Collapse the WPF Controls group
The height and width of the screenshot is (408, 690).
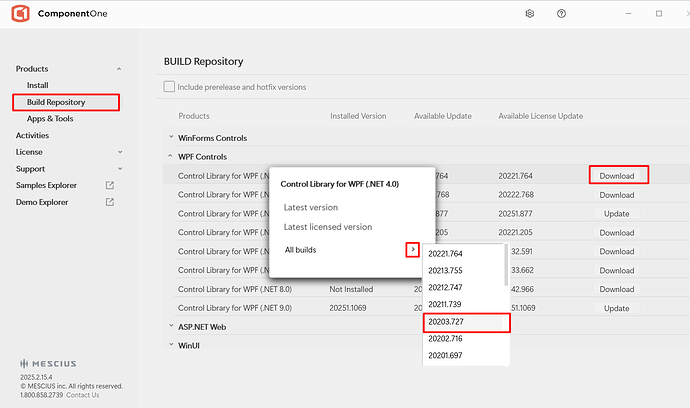point(170,156)
